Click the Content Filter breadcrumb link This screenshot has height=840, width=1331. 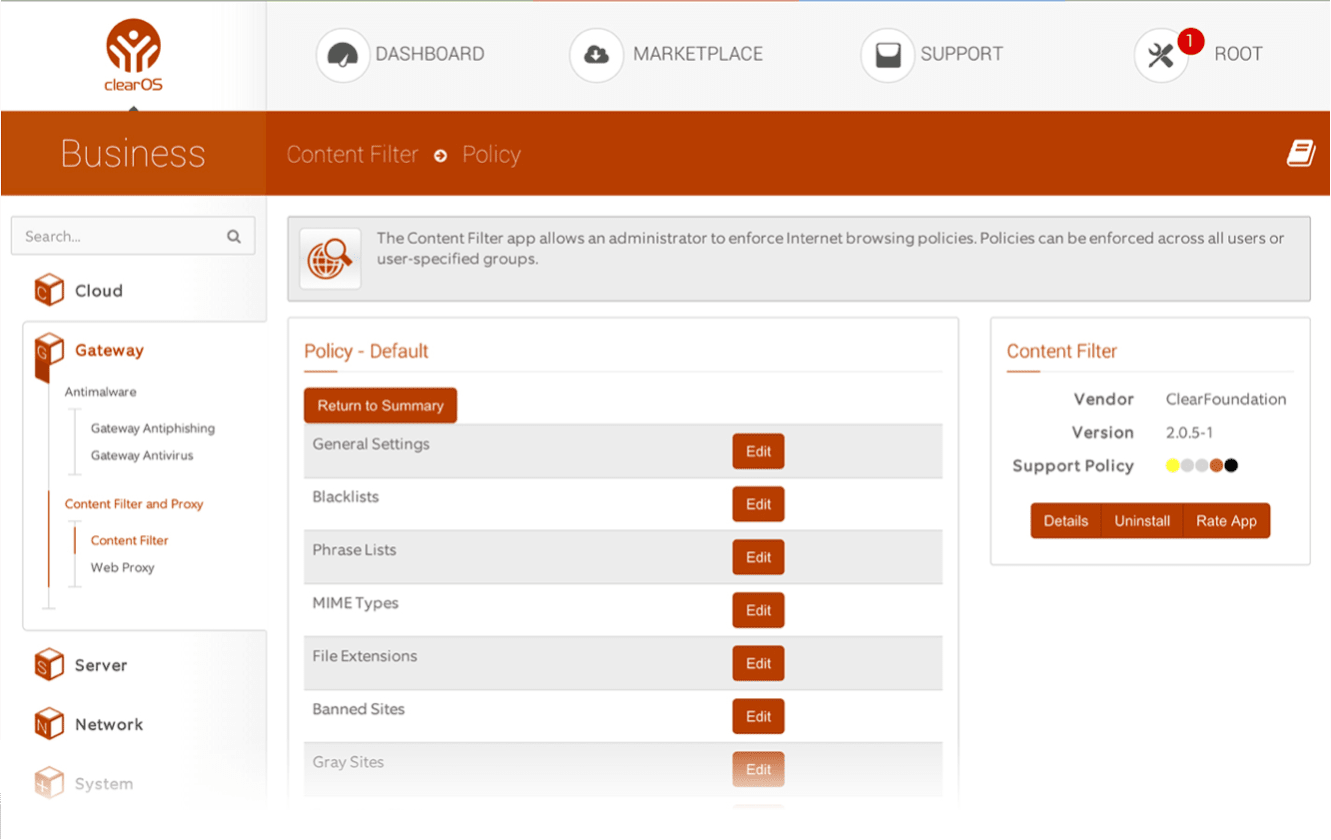352,155
